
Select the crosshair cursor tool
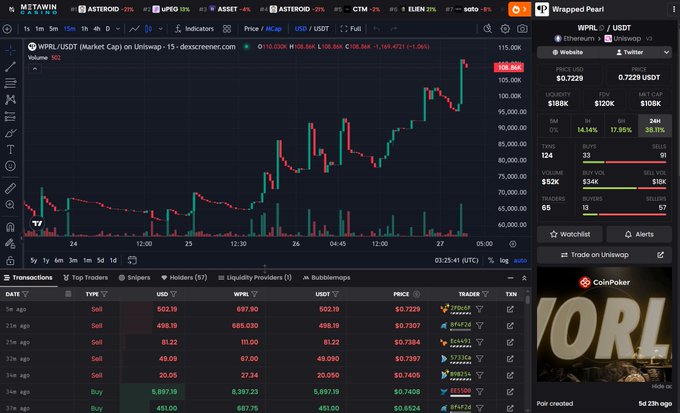(x=10, y=50)
